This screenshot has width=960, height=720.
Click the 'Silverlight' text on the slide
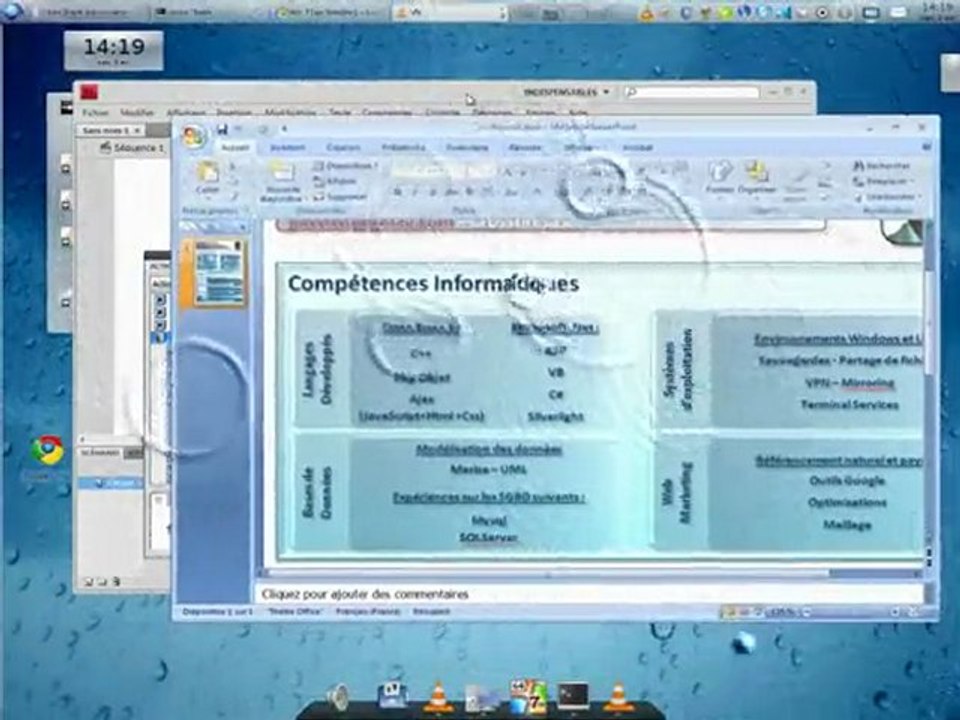tap(555, 417)
